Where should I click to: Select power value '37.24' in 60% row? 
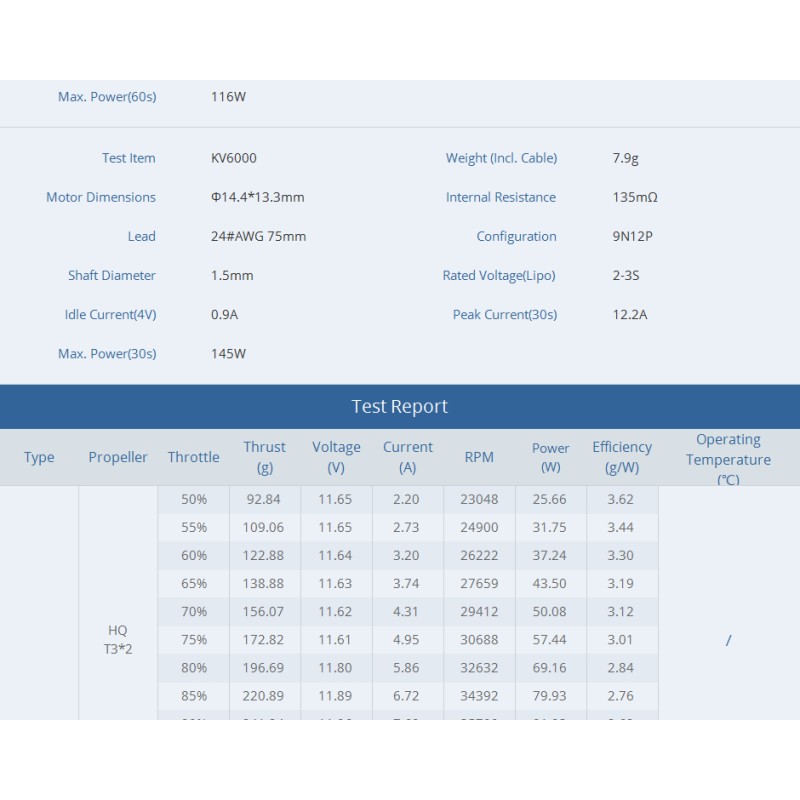click(x=549, y=556)
